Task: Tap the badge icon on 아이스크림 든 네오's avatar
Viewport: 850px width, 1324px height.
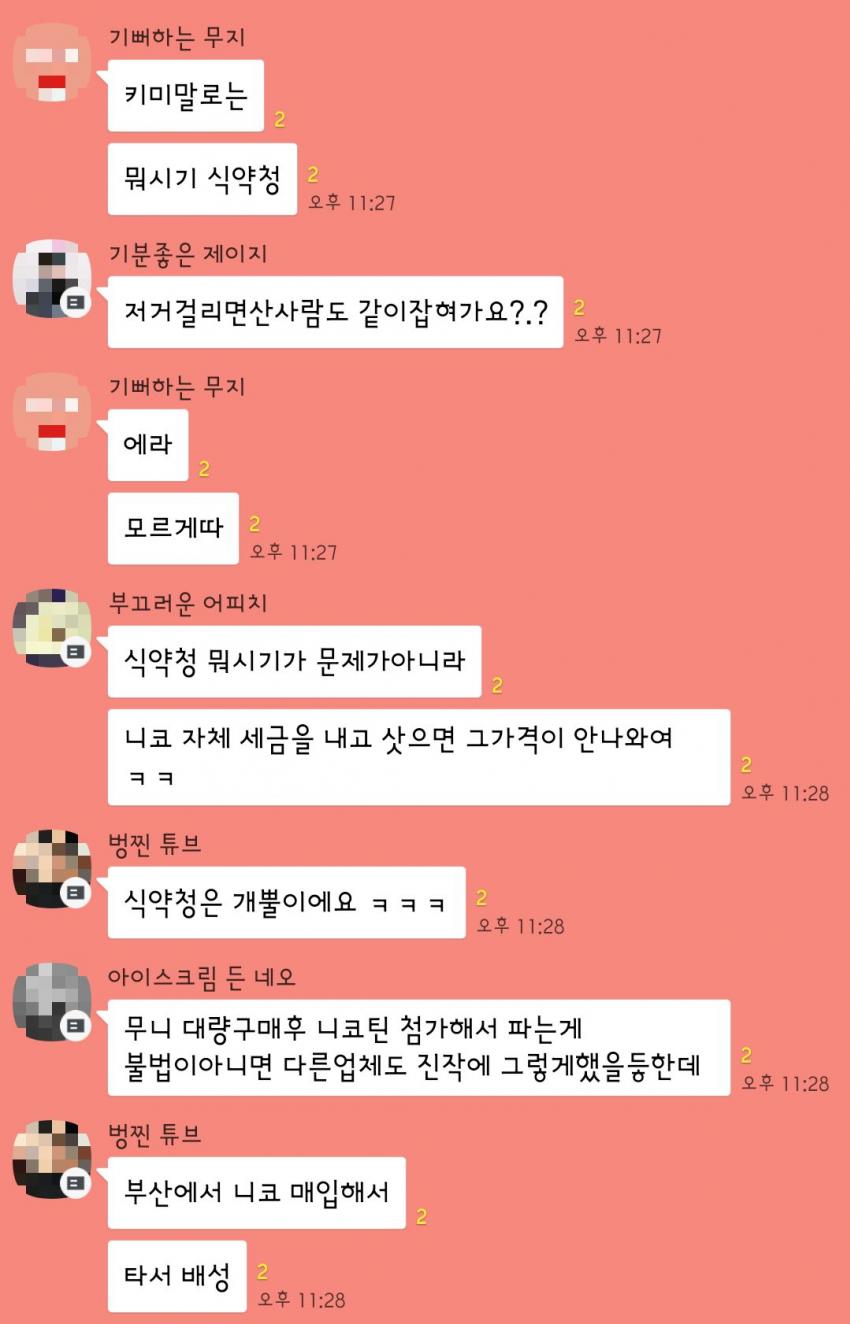Action: [77, 1026]
